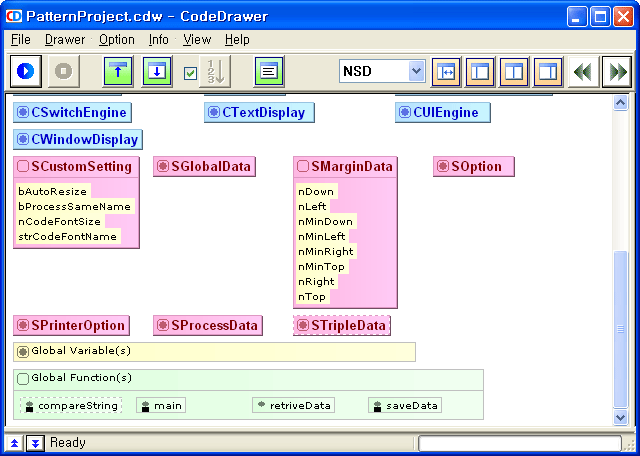Click the vertical scrollbar thumb
640x456 pixels.
pos(620,329)
